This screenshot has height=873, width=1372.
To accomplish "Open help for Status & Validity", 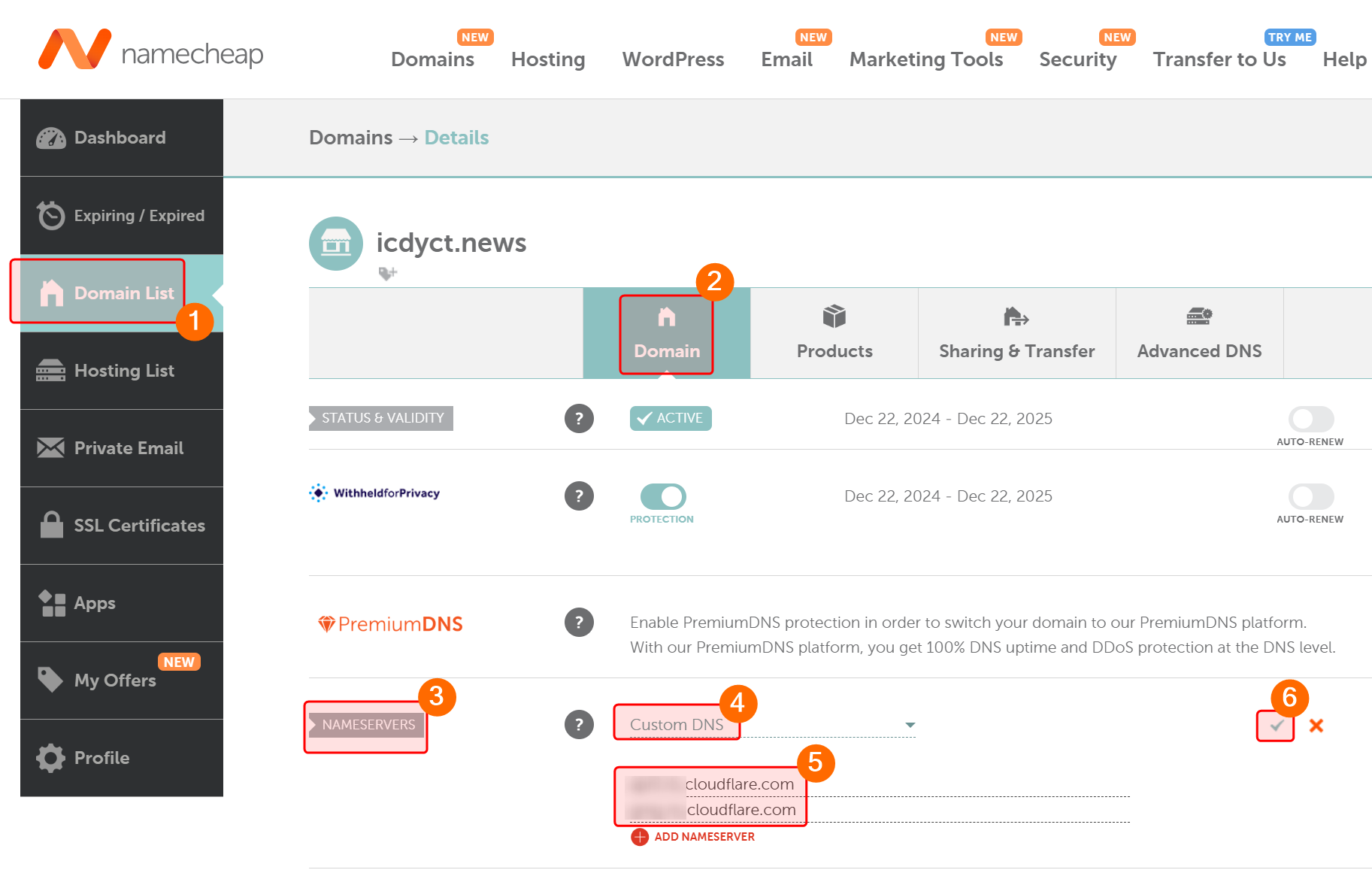I will pos(579,419).
